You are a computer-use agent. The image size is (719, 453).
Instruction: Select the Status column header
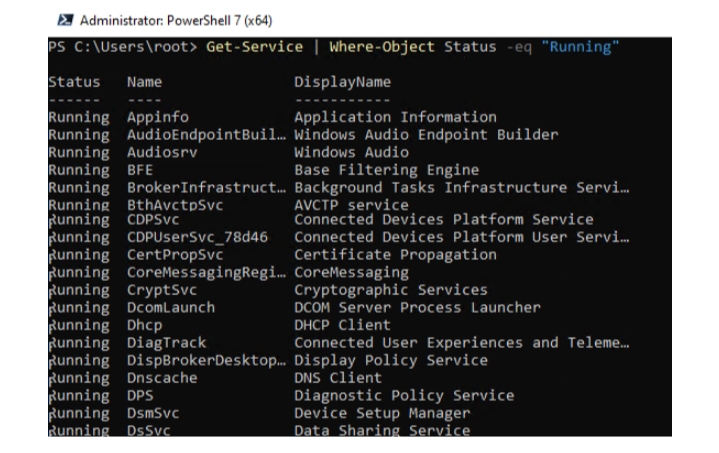click(74, 82)
